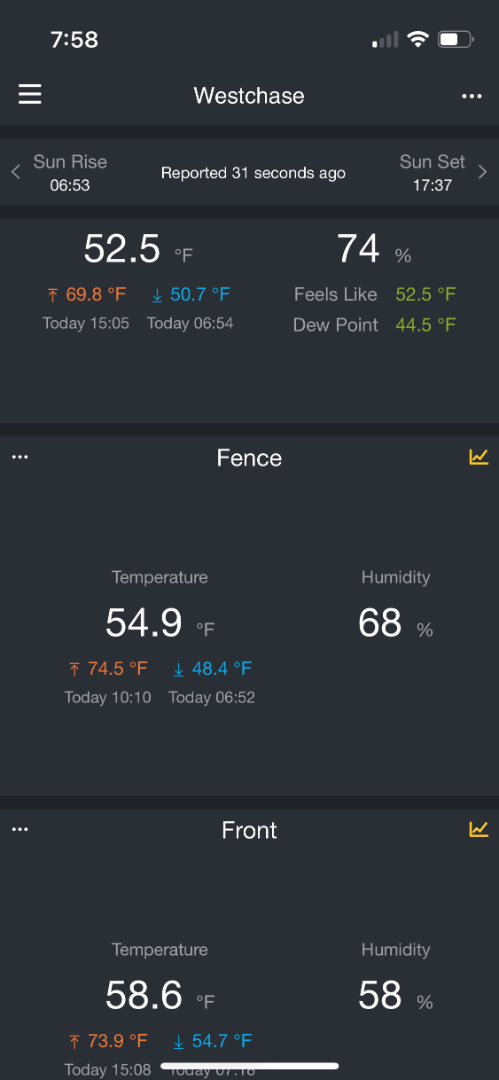Screen dimensions: 499x1080
Task: Go to next panel with right chevron
Action: click(482, 172)
